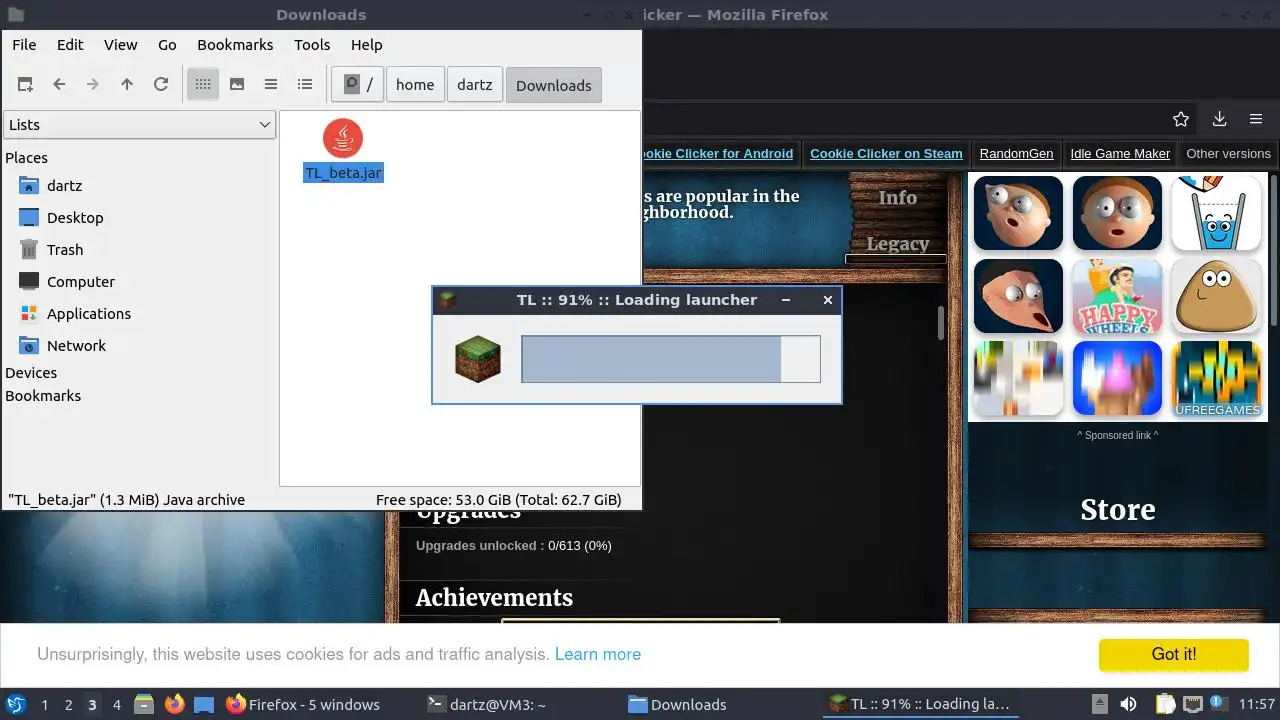Screen dimensions: 1280x720
Task: Switch to thumbnail view mode
Action: 237,85
